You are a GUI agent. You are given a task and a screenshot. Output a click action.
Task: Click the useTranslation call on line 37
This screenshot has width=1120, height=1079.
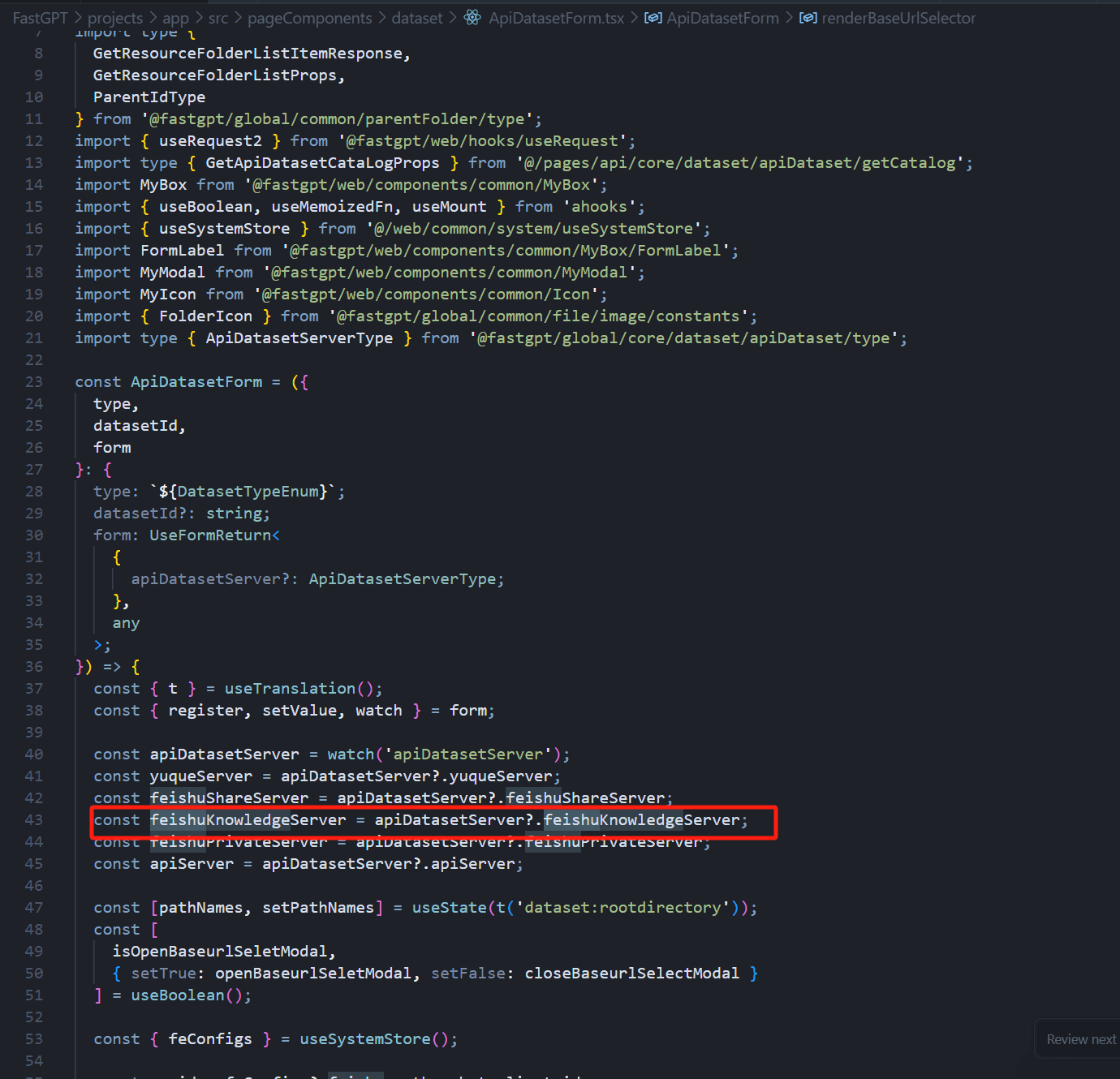[x=290, y=689]
